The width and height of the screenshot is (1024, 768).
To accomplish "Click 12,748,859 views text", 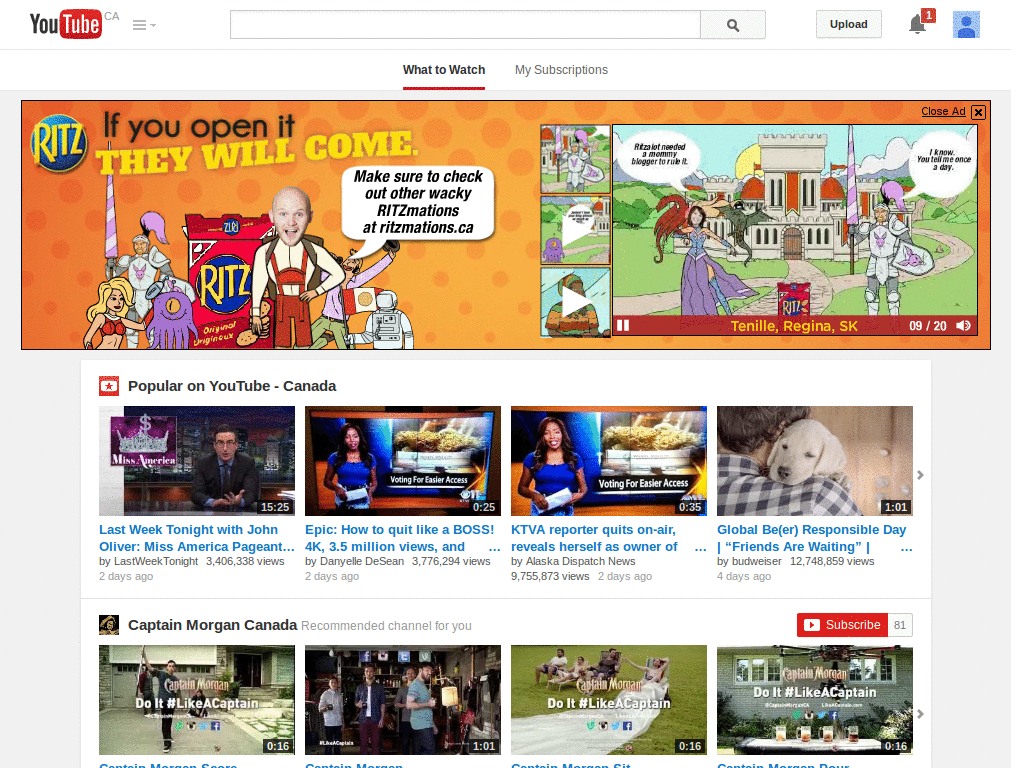I will [x=832, y=562].
